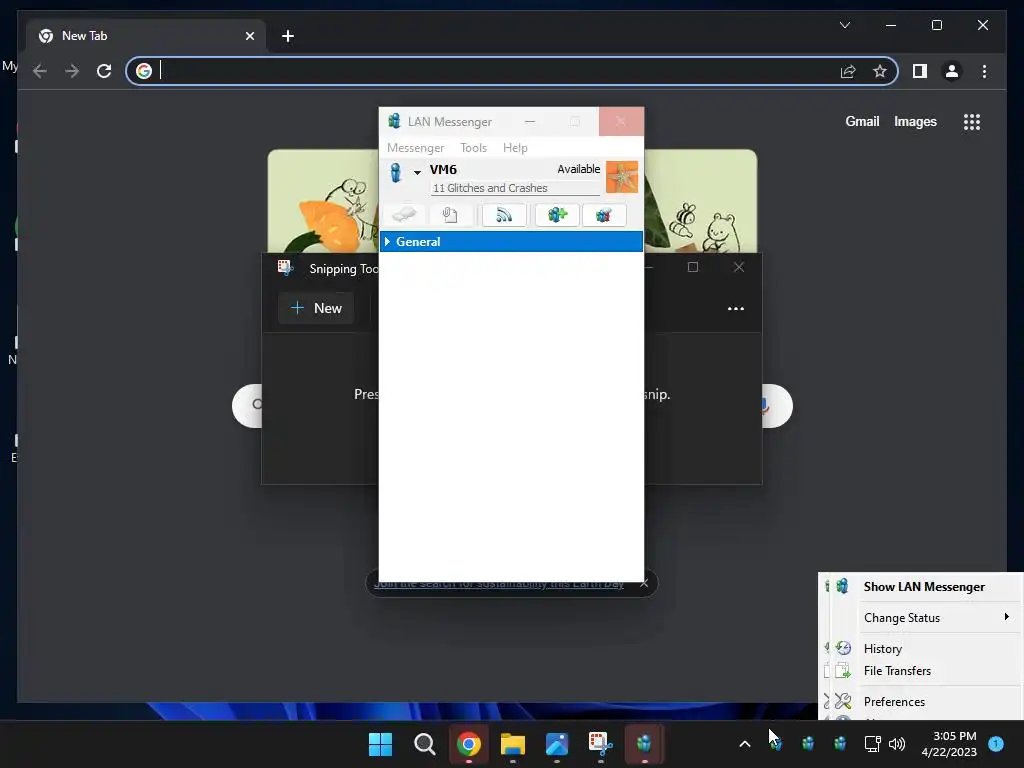This screenshot has width=1024, height=768.
Task: Click the volume speaker tray icon
Action: tap(897, 743)
